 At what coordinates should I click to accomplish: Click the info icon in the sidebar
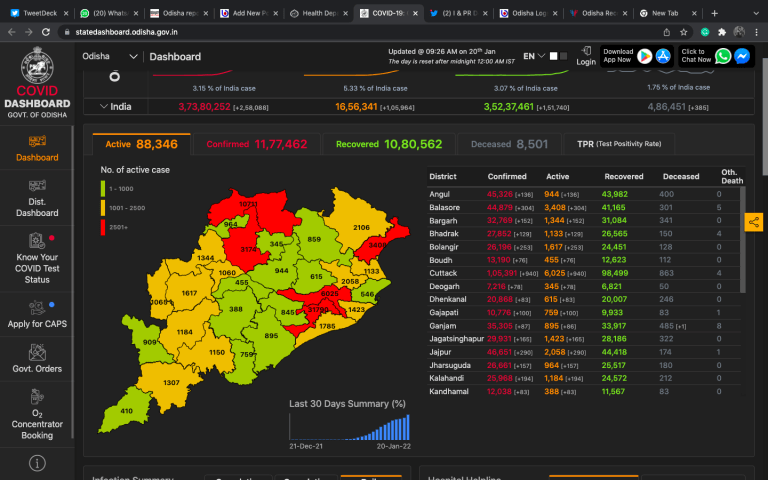click(x=37, y=463)
